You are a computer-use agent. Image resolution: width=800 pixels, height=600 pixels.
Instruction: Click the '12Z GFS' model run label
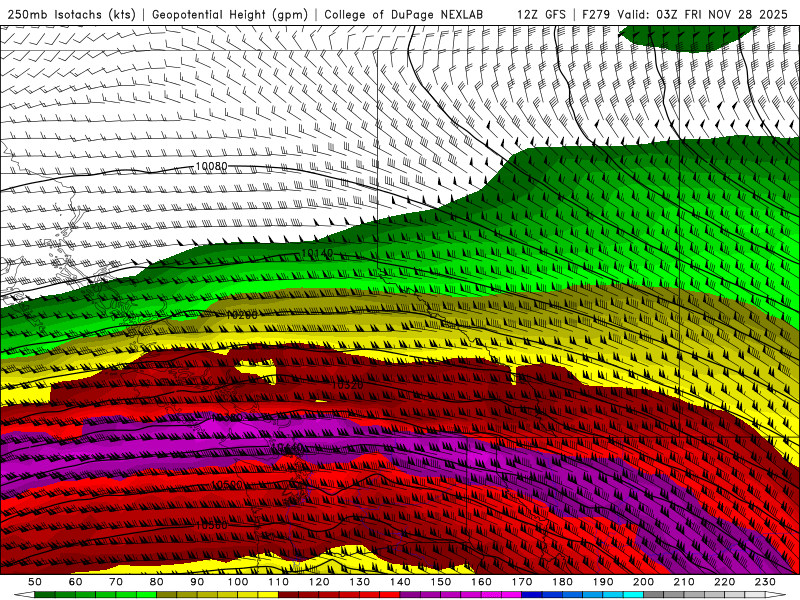click(x=541, y=15)
